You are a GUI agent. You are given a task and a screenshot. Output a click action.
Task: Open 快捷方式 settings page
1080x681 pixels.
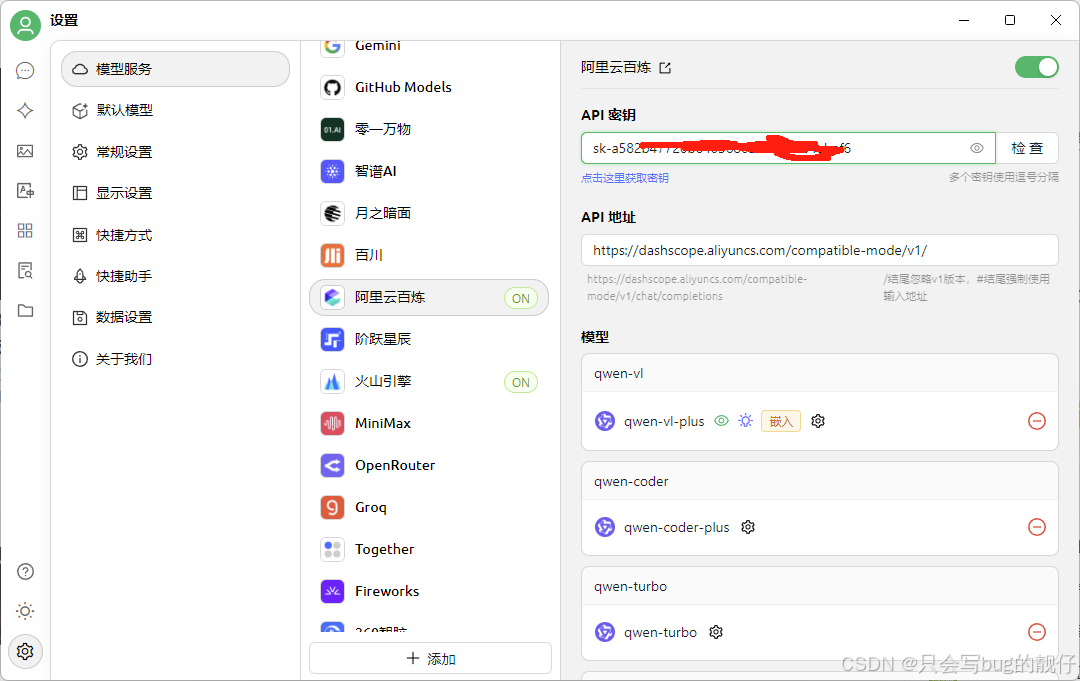176,235
